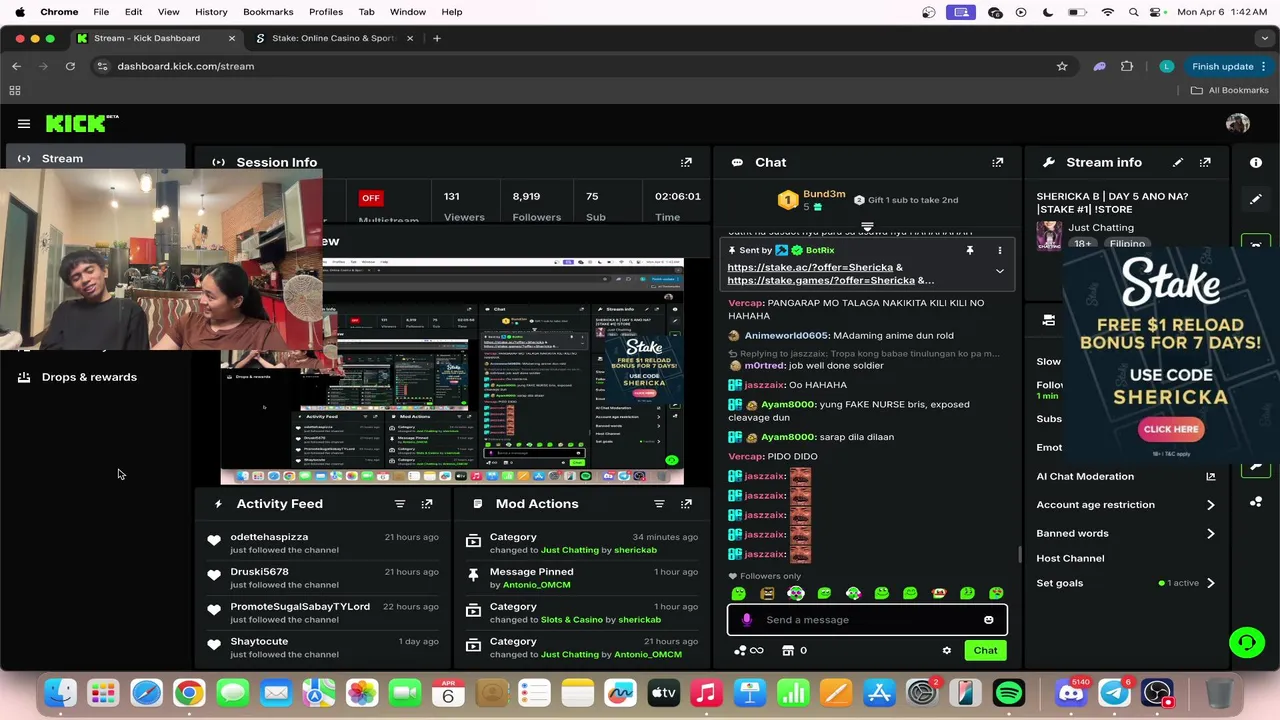Expand Banned words settings

(1210, 534)
